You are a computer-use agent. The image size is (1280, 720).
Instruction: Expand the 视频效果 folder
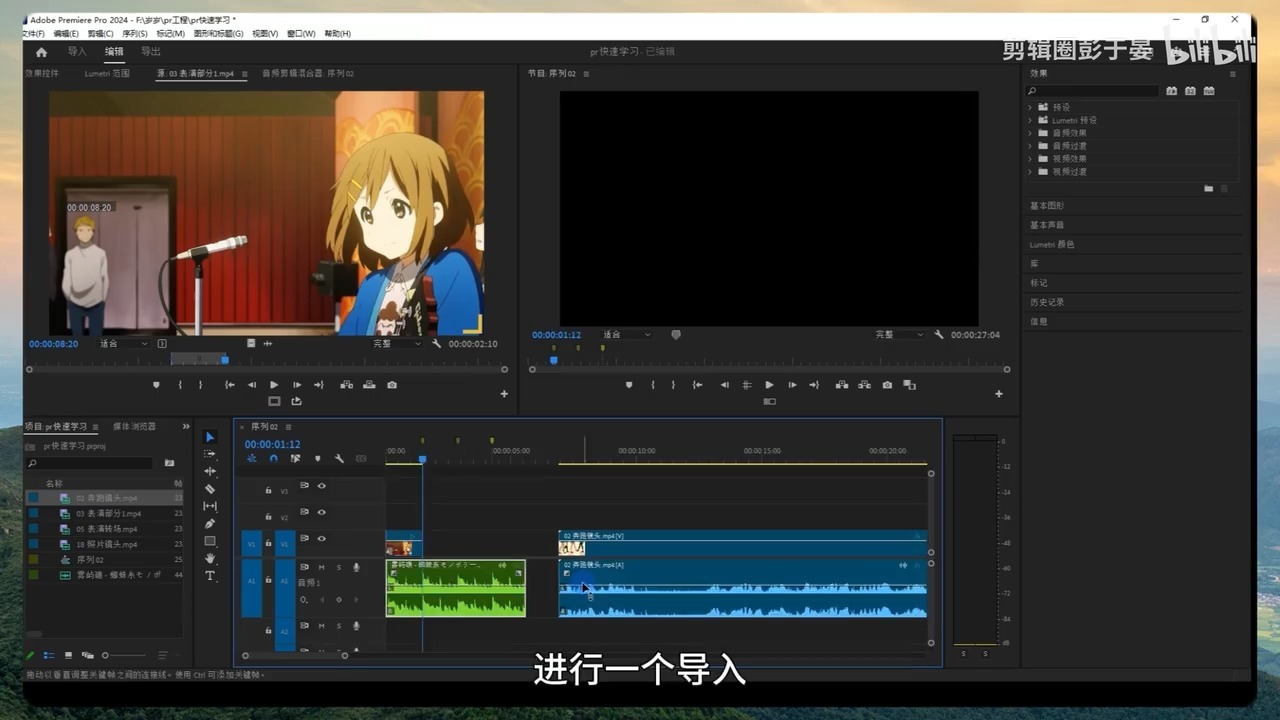[1030, 159]
